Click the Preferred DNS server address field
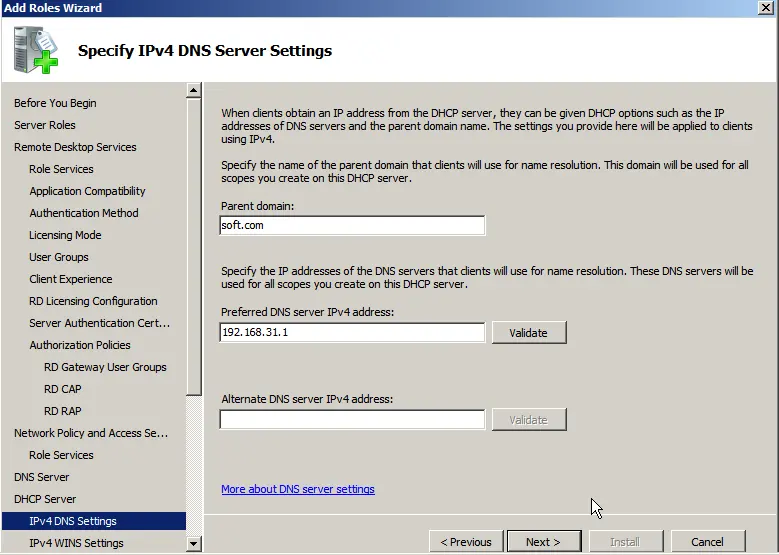The width and height of the screenshot is (779, 555). tap(352, 332)
